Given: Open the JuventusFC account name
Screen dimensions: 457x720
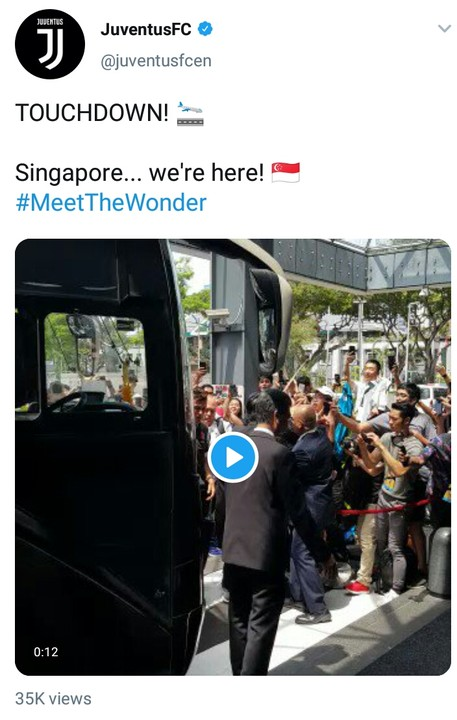Looking at the screenshot, I should tap(146, 29).
